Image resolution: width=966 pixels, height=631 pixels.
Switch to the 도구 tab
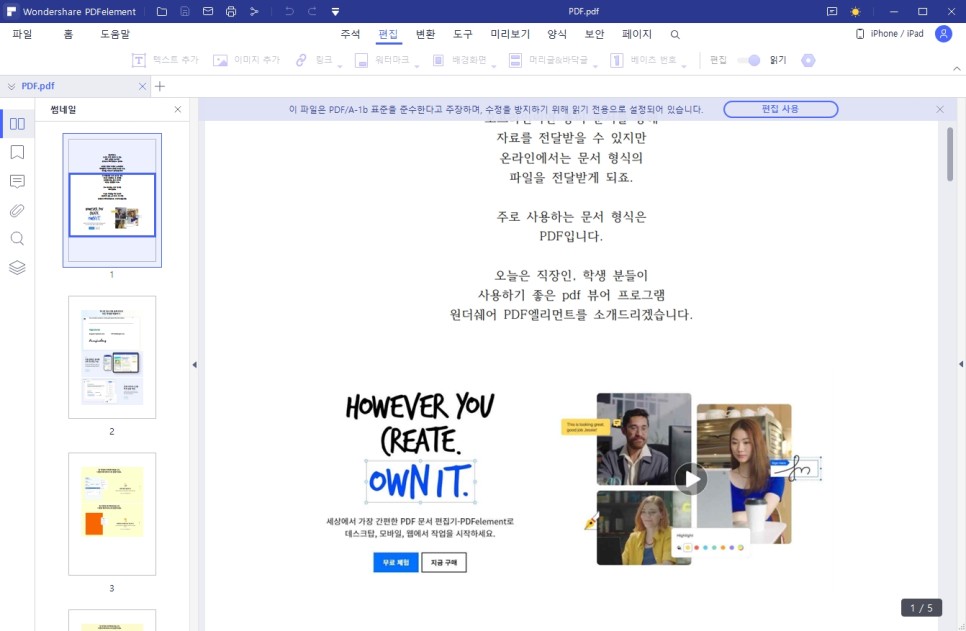click(x=463, y=34)
